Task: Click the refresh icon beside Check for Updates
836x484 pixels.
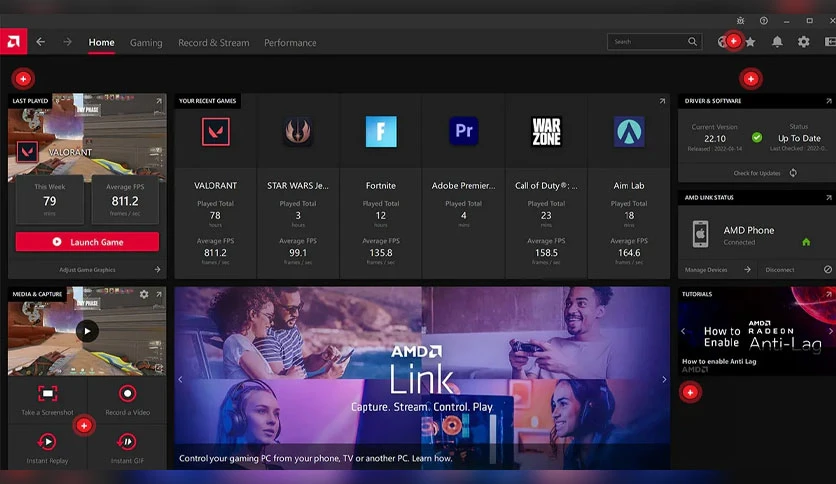Action: tap(793, 173)
